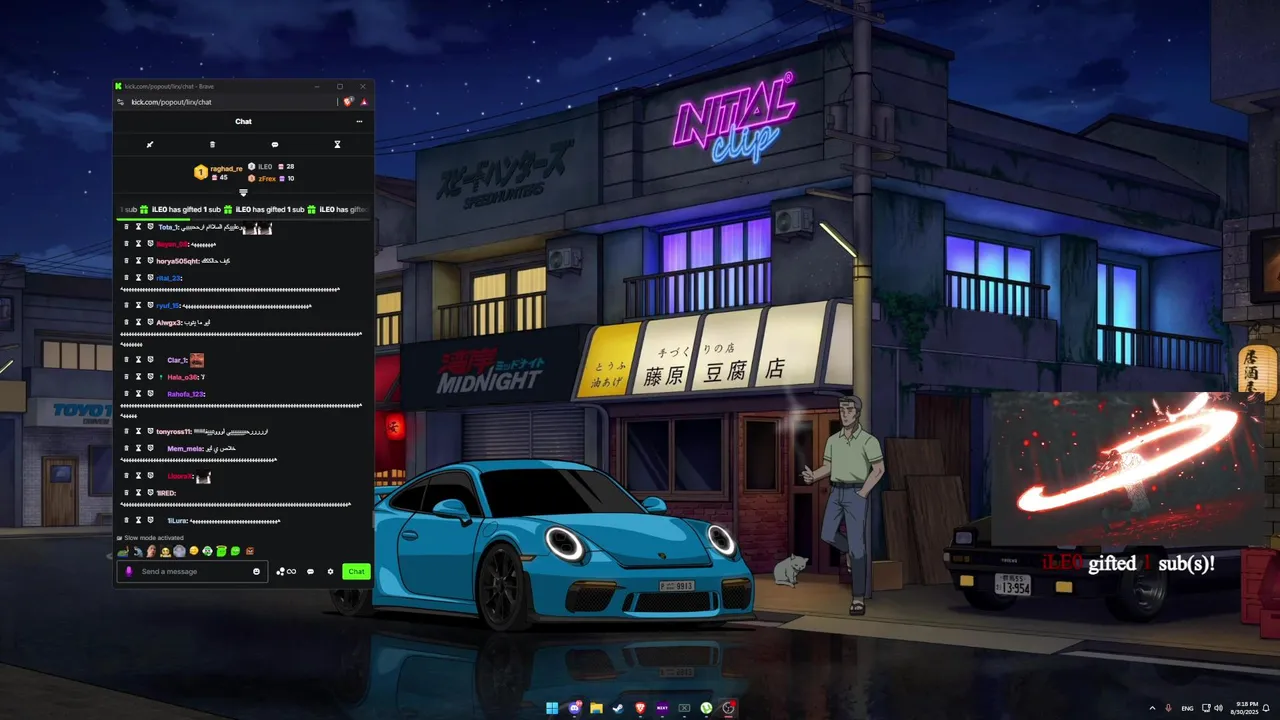Open site settings icon left of URL
The height and width of the screenshot is (720, 1280).
click(x=120, y=102)
